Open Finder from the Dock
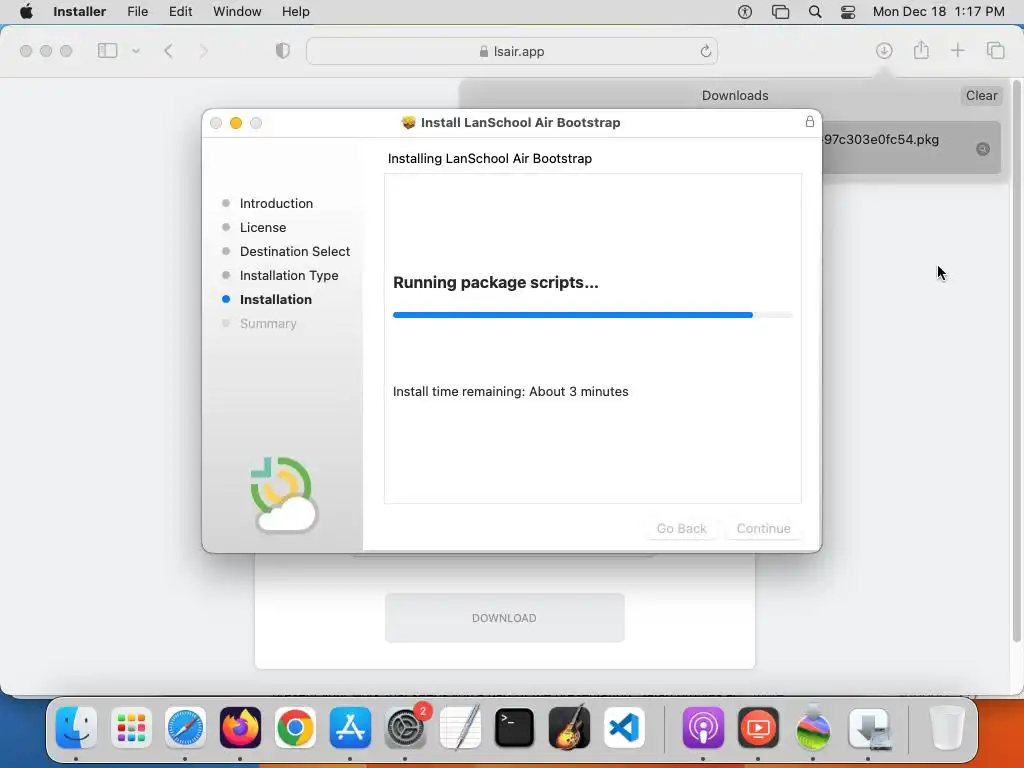This screenshot has height=768, width=1024. click(x=76, y=727)
